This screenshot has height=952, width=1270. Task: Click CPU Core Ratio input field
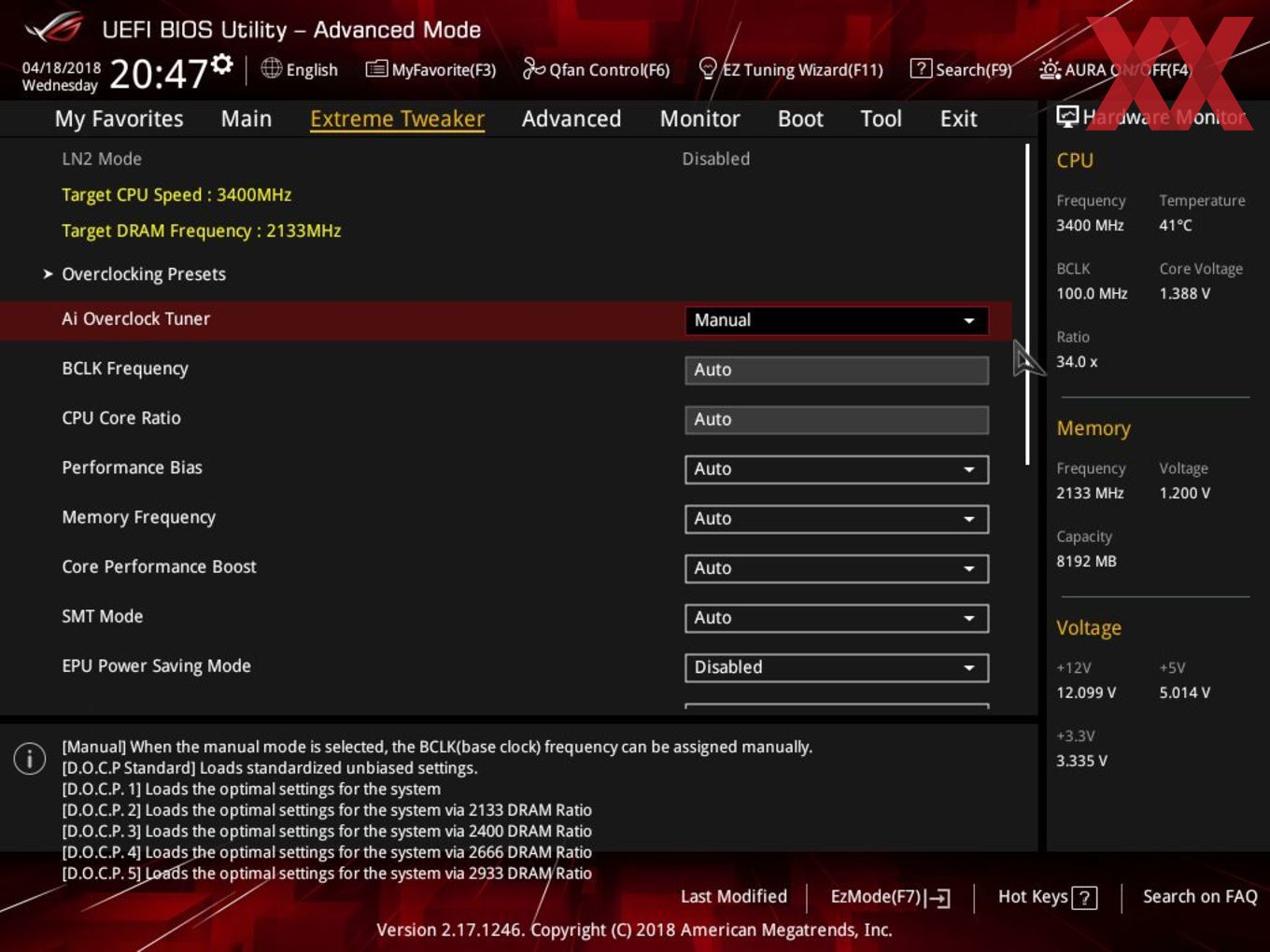[837, 420]
